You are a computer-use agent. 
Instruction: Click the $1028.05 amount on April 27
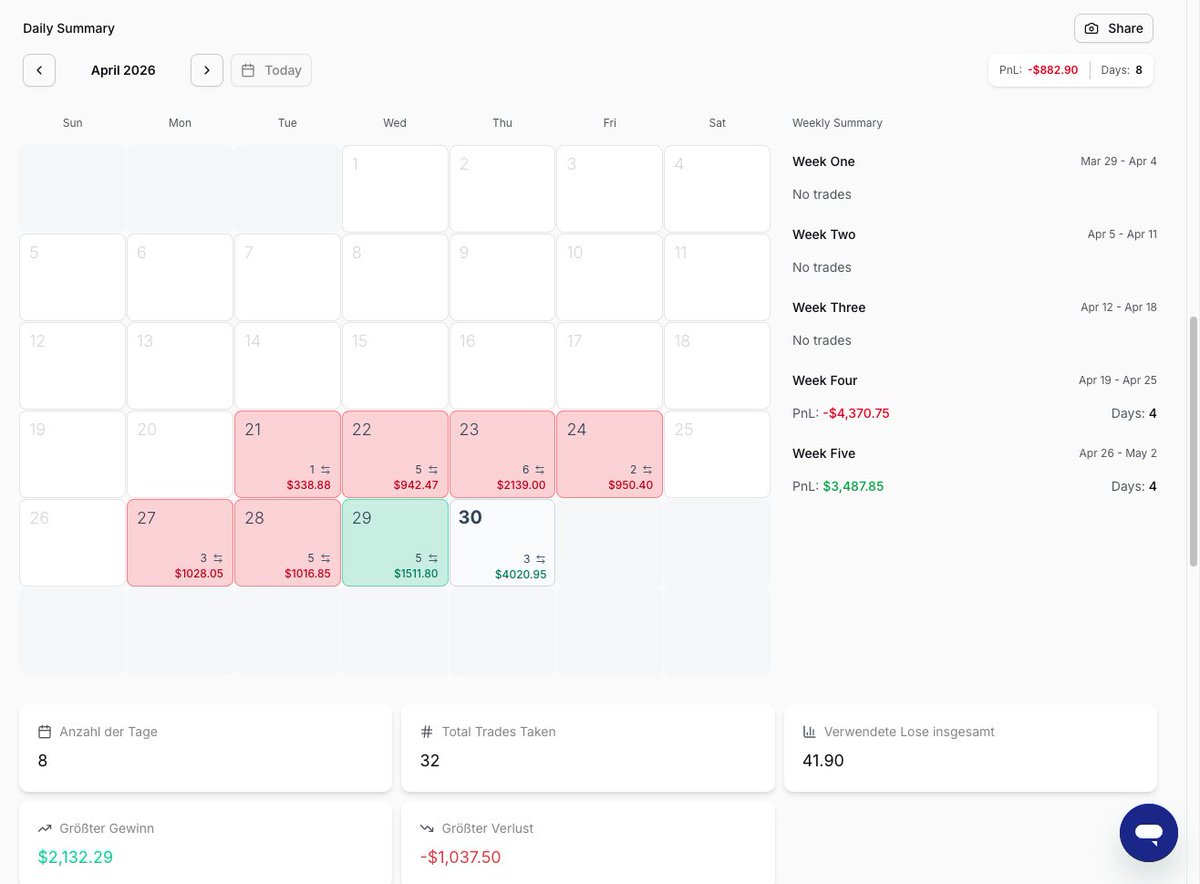(199, 574)
